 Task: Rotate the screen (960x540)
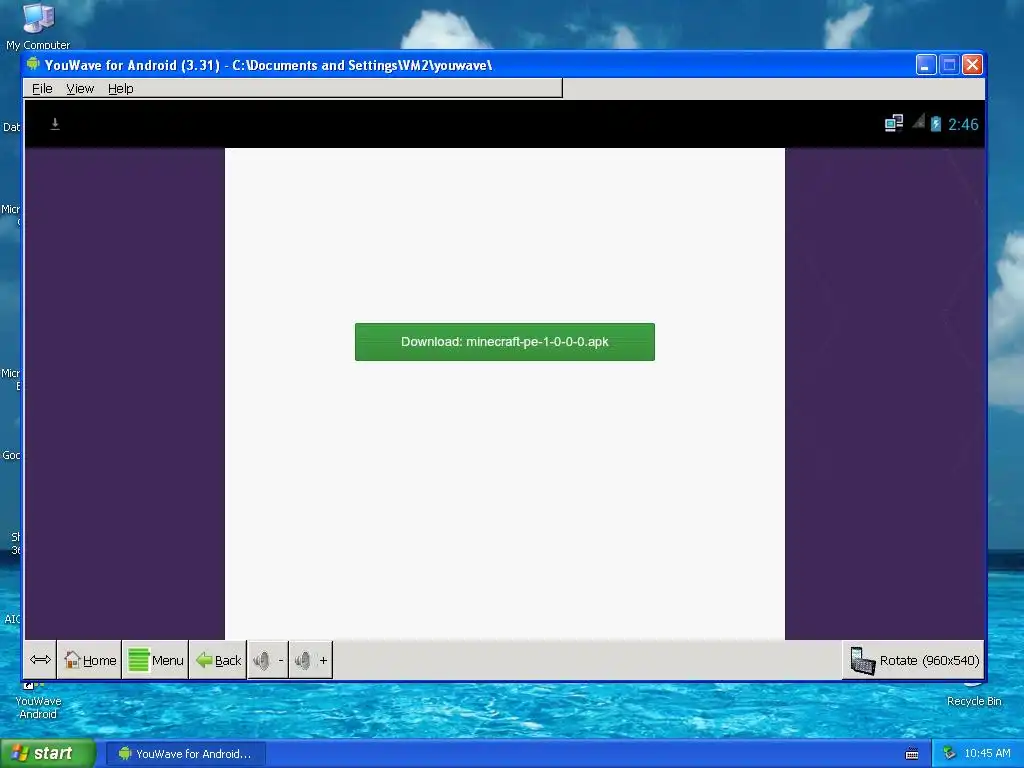(914, 660)
